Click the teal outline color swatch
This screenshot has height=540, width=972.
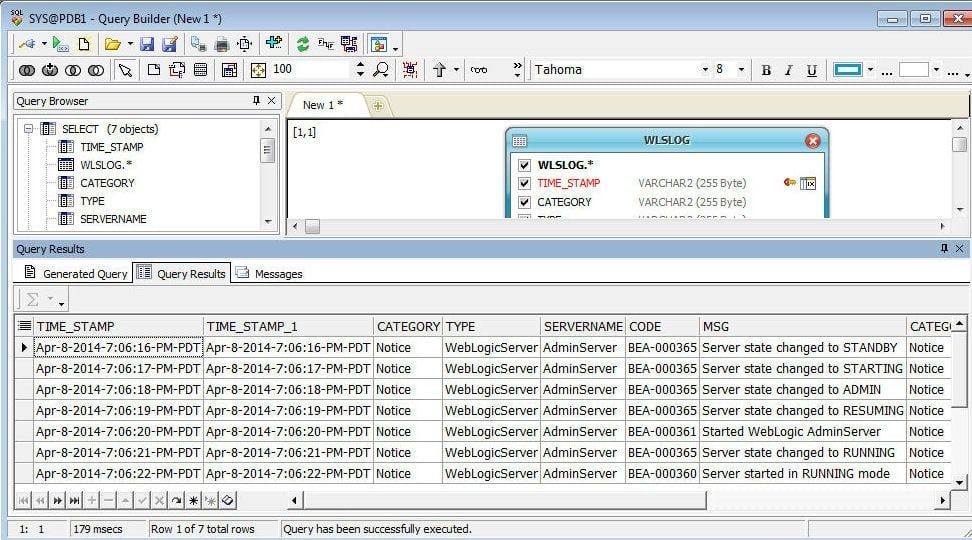[x=847, y=69]
